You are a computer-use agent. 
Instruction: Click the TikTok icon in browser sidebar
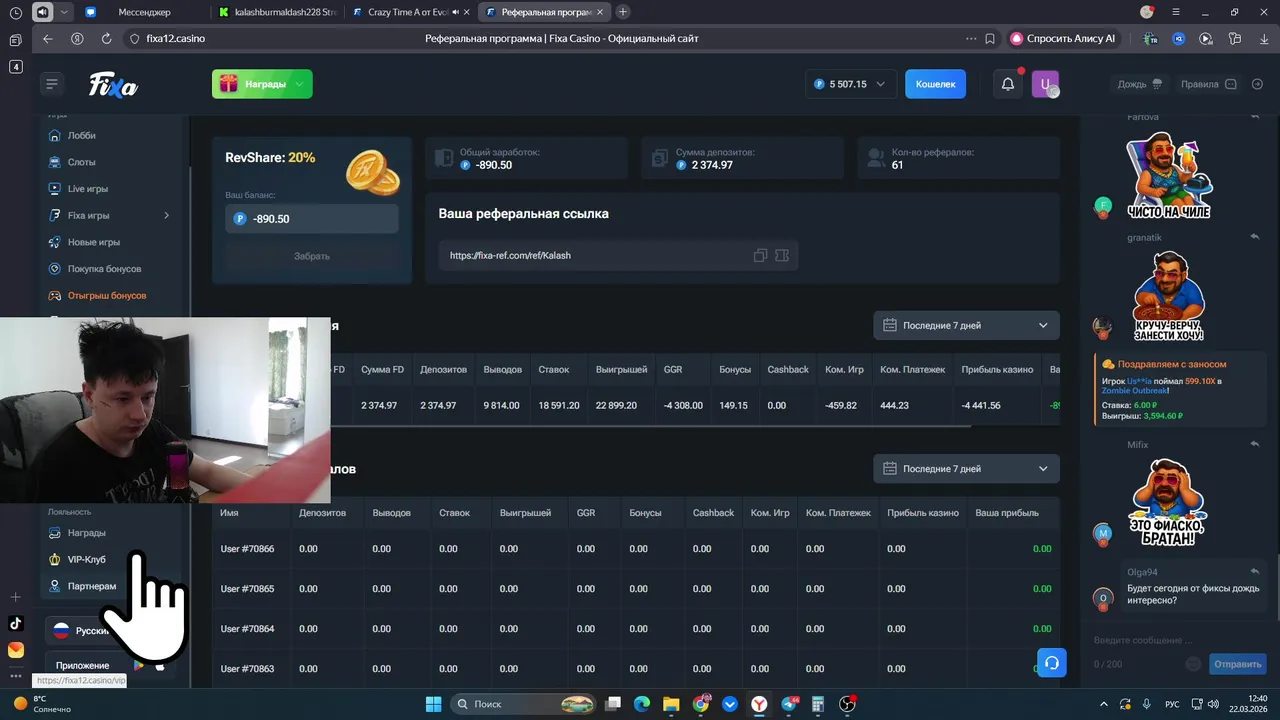[15, 623]
